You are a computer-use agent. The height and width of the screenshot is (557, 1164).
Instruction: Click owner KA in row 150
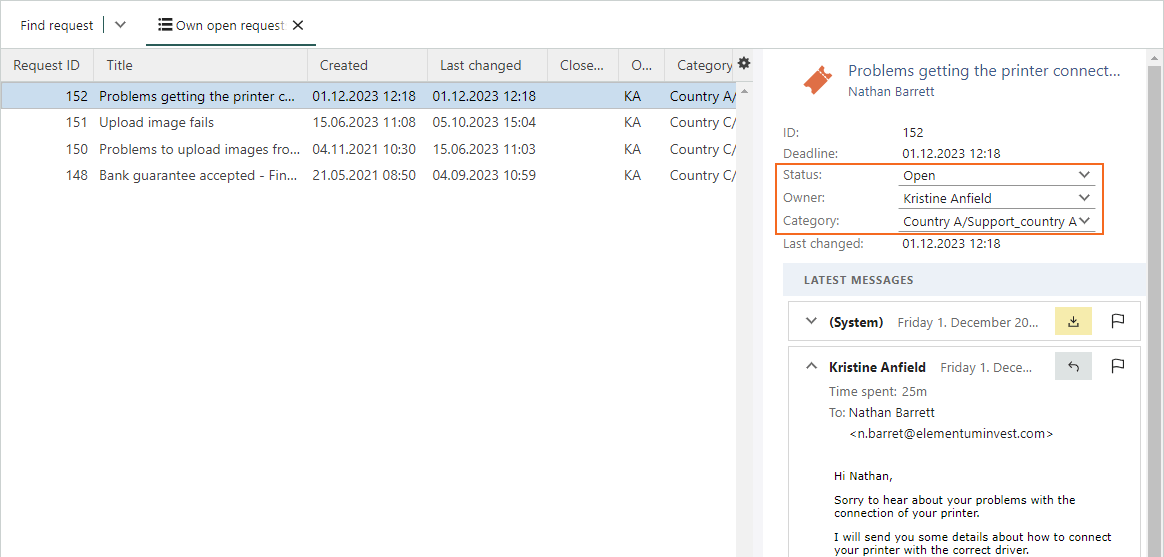coord(632,149)
